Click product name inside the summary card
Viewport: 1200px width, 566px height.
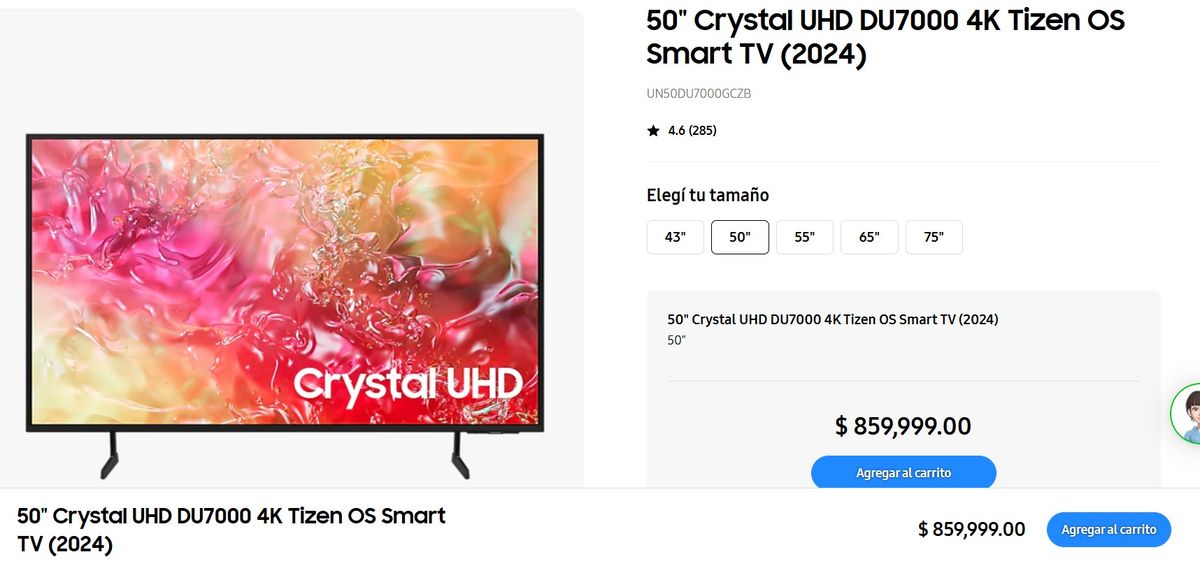click(x=833, y=319)
